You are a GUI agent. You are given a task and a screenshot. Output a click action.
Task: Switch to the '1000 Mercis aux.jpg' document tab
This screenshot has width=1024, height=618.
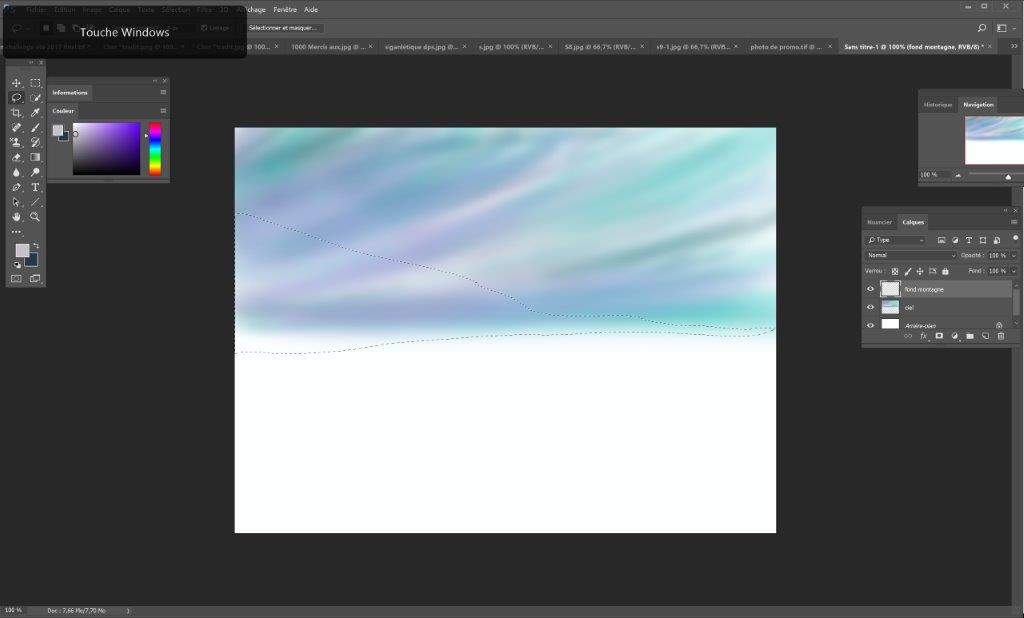point(329,46)
